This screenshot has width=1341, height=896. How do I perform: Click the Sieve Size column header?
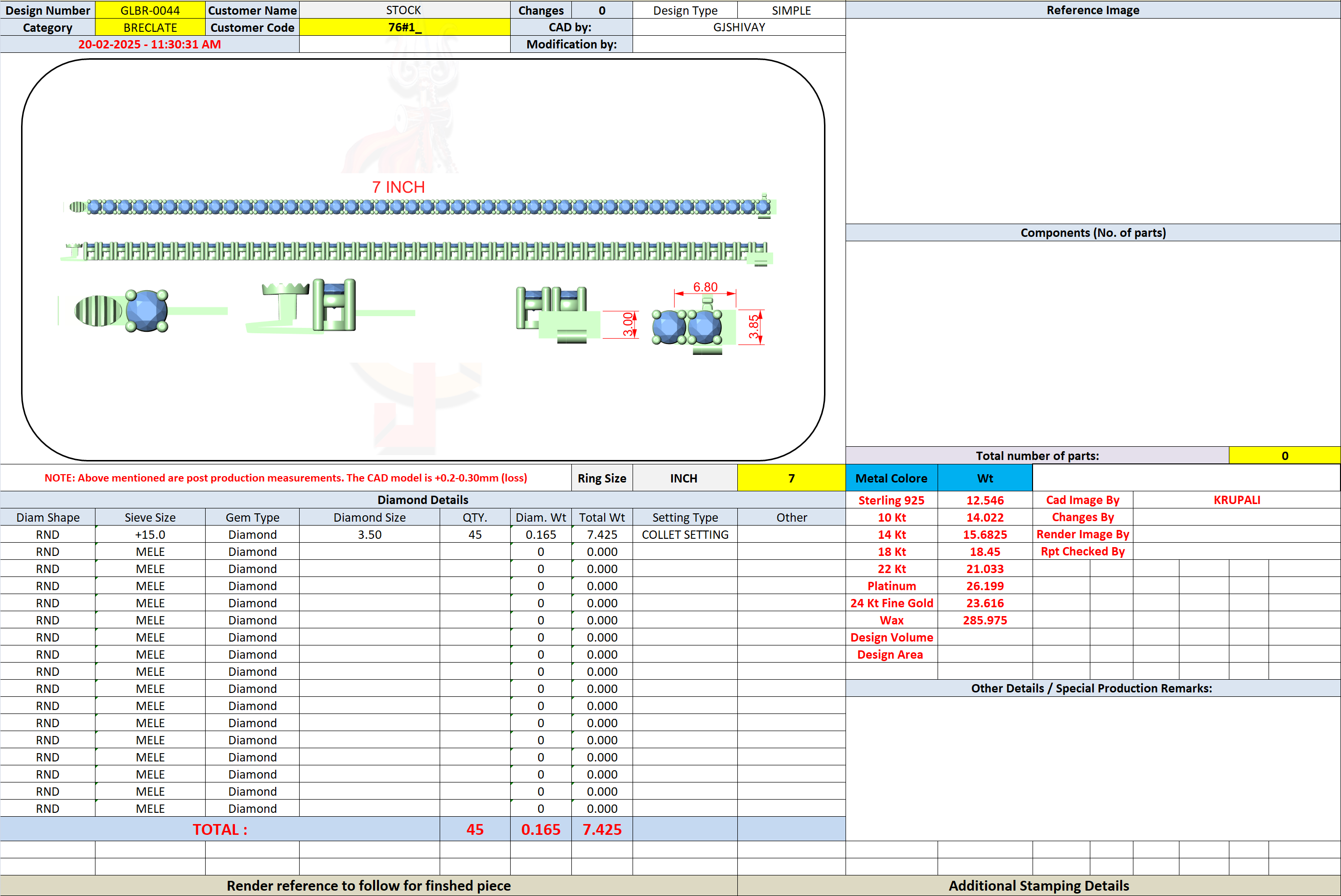[x=150, y=517]
